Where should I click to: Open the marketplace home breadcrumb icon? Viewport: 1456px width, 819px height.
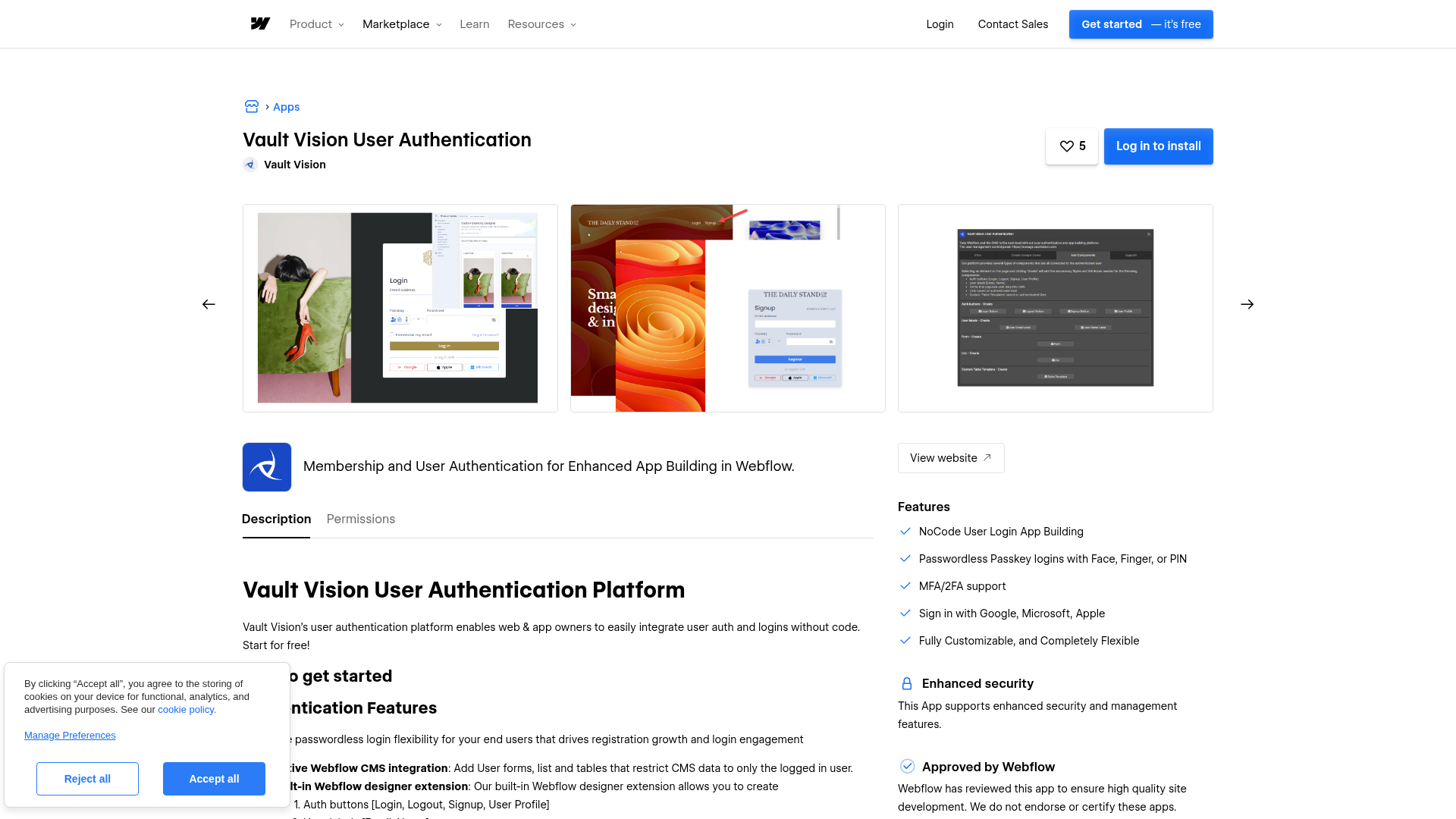coord(252,107)
